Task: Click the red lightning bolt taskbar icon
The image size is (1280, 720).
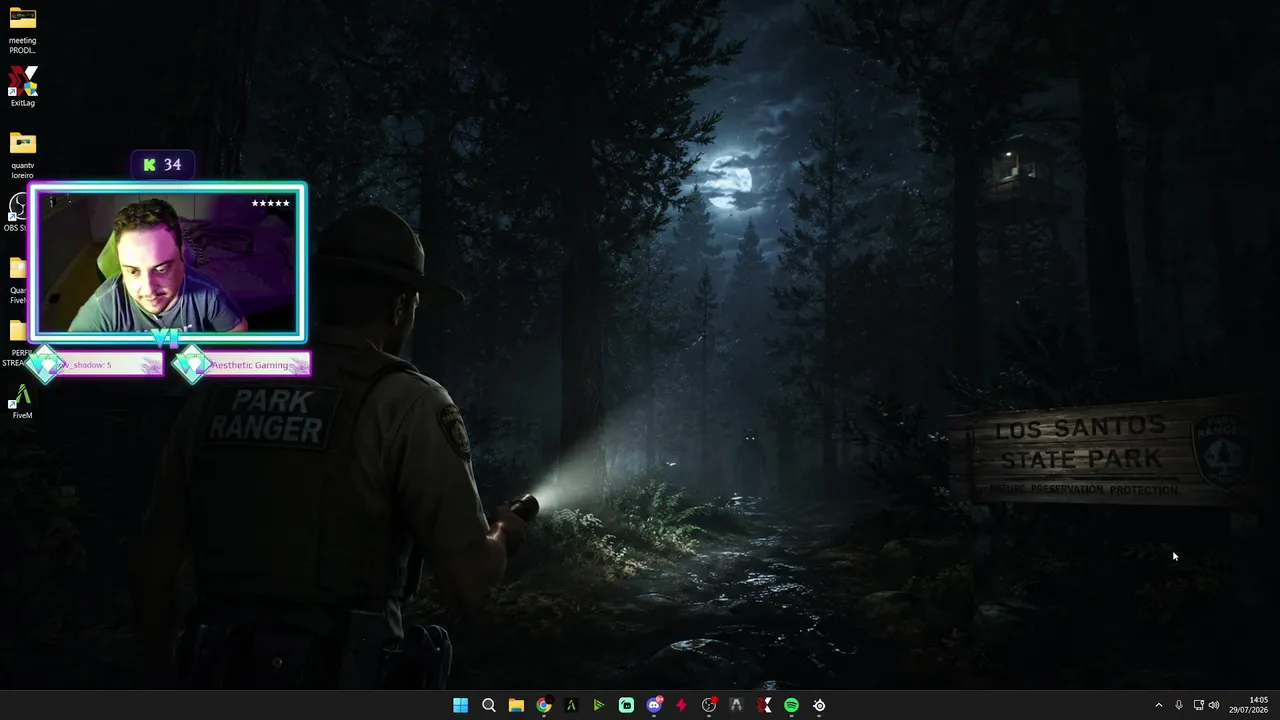Action: 682,705
